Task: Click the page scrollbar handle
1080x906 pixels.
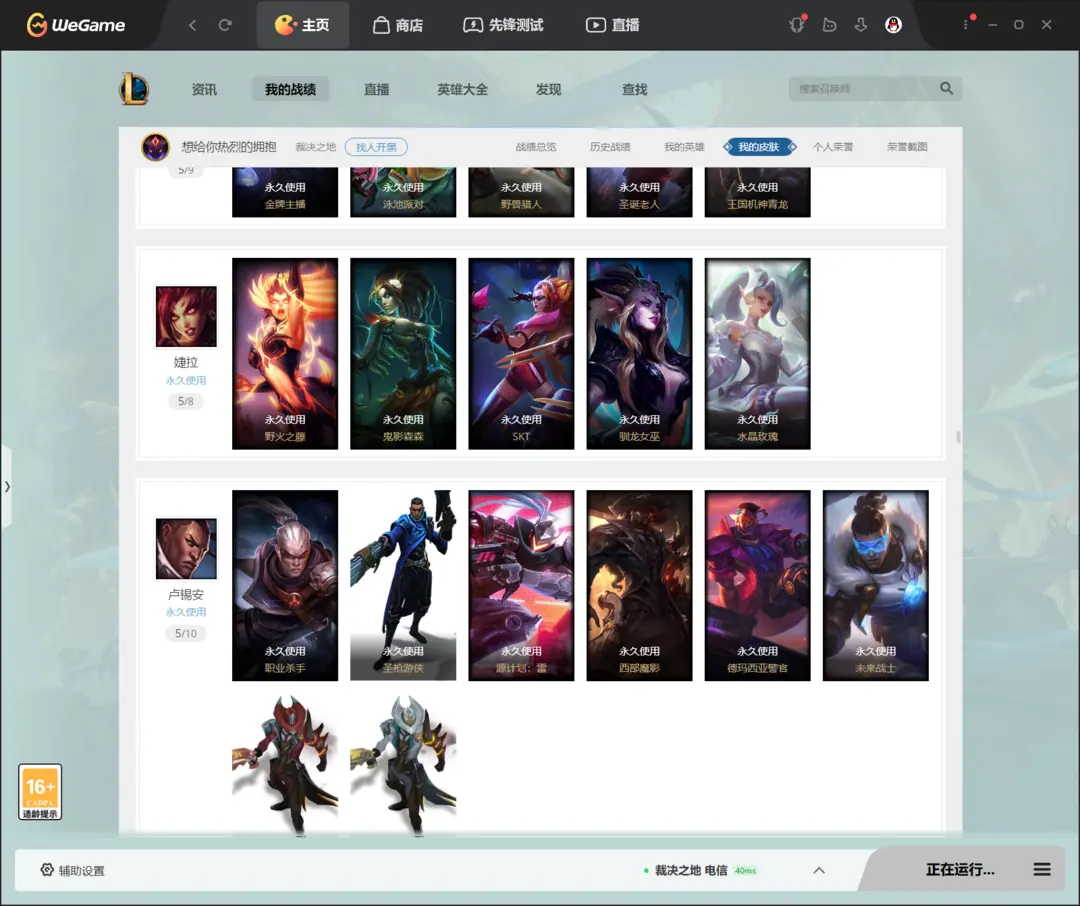Action: pos(958,437)
